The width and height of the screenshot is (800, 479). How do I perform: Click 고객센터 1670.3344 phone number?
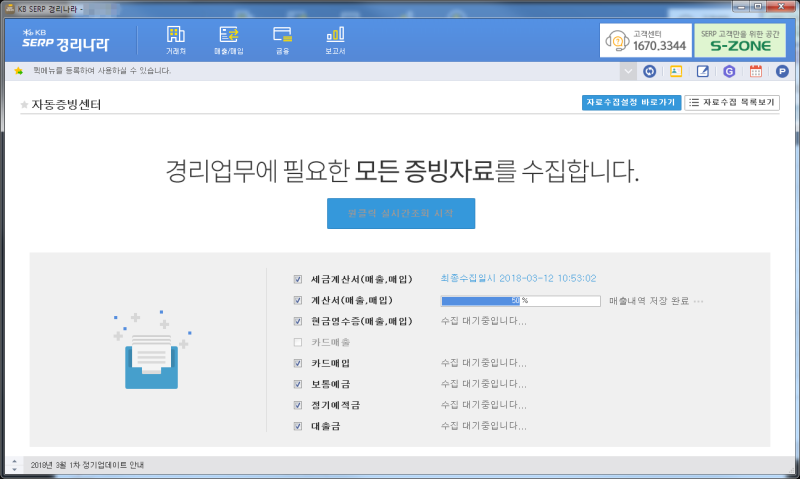659,46
